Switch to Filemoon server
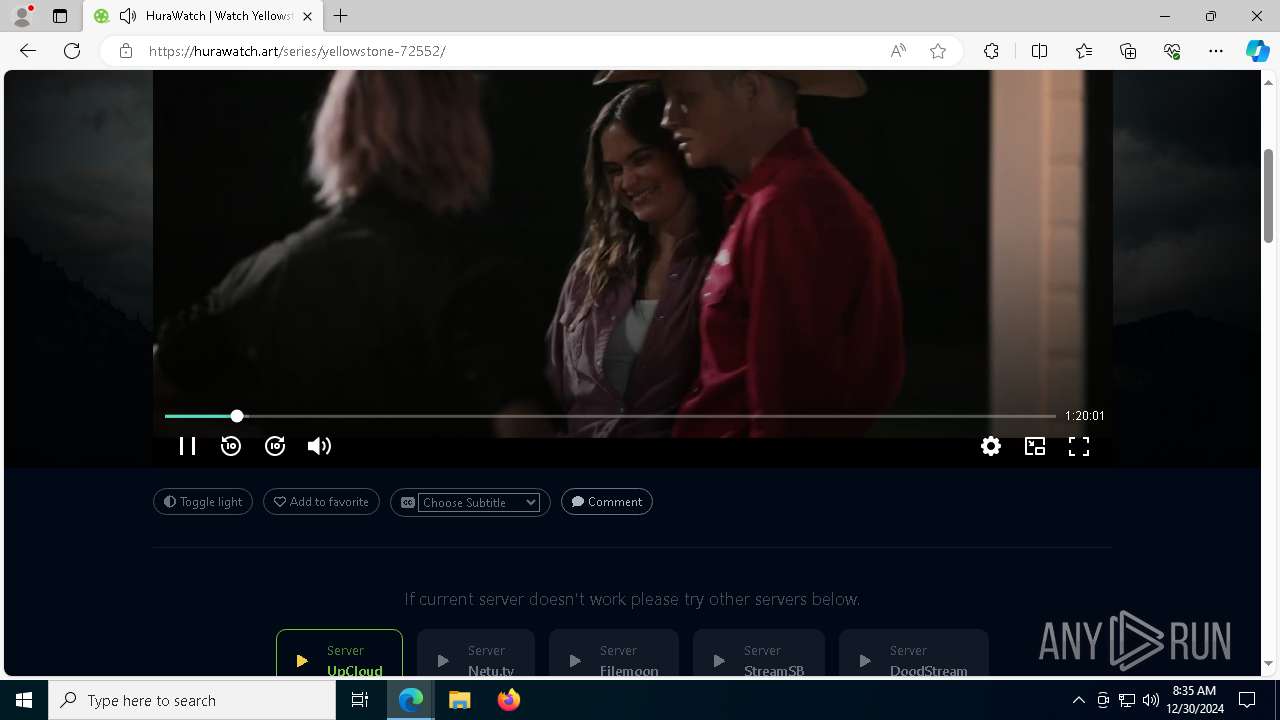Viewport: 1280px width, 720px height. coord(614,653)
